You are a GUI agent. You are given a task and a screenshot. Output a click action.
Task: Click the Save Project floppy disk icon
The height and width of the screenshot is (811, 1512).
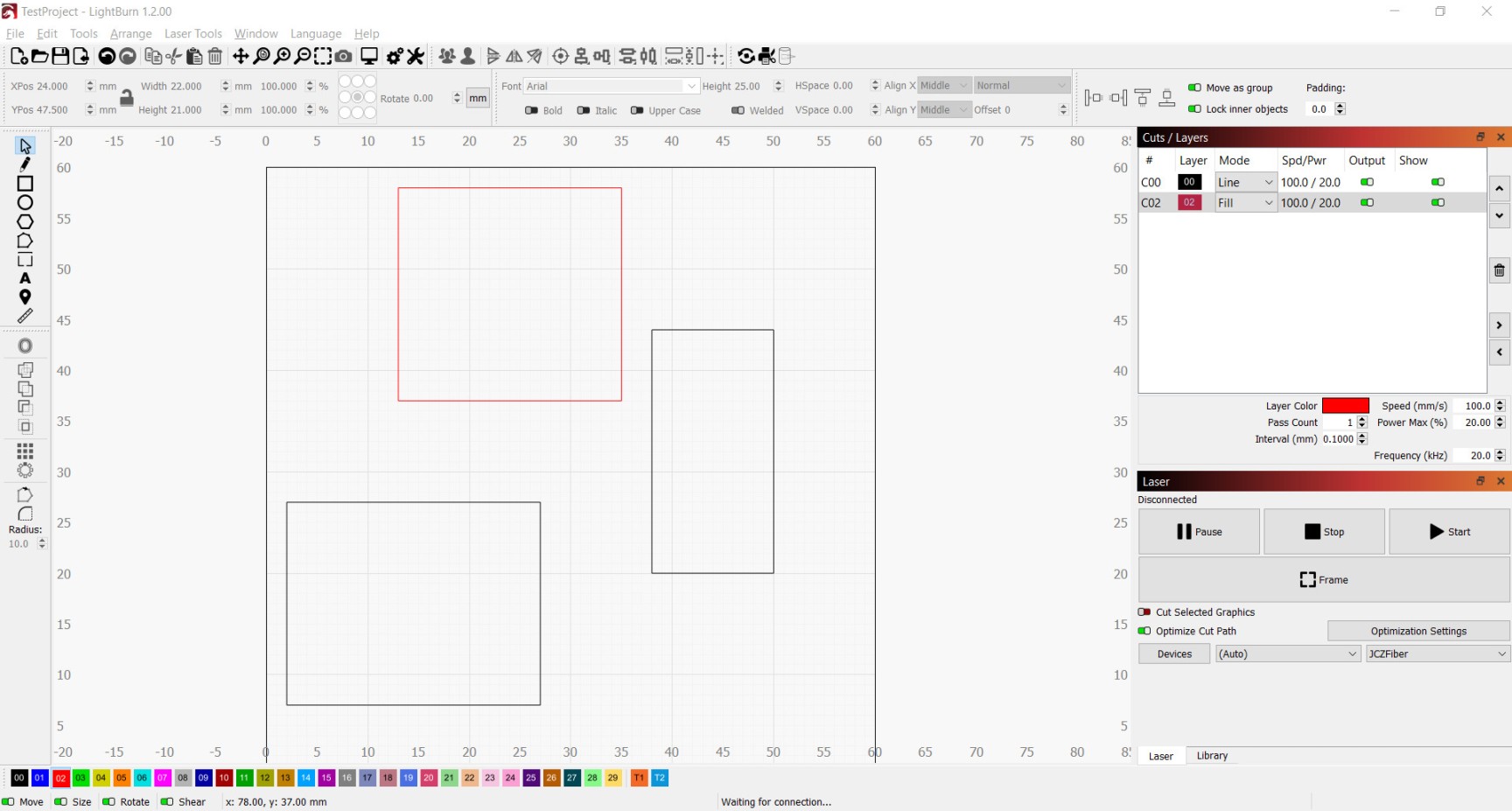click(x=60, y=57)
